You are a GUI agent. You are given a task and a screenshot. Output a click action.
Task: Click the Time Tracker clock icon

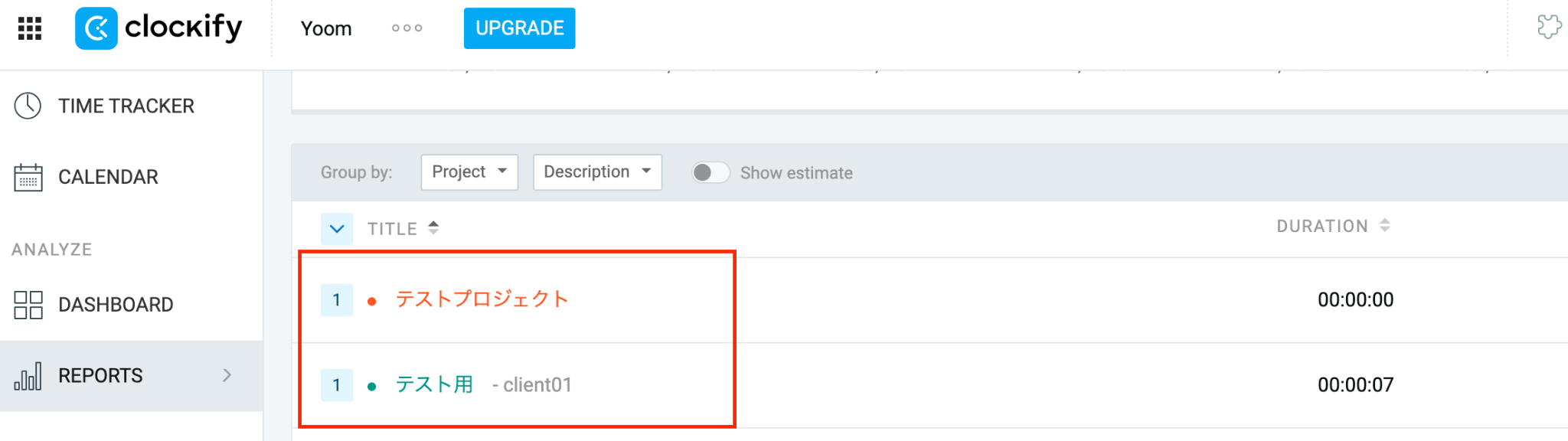tap(28, 106)
